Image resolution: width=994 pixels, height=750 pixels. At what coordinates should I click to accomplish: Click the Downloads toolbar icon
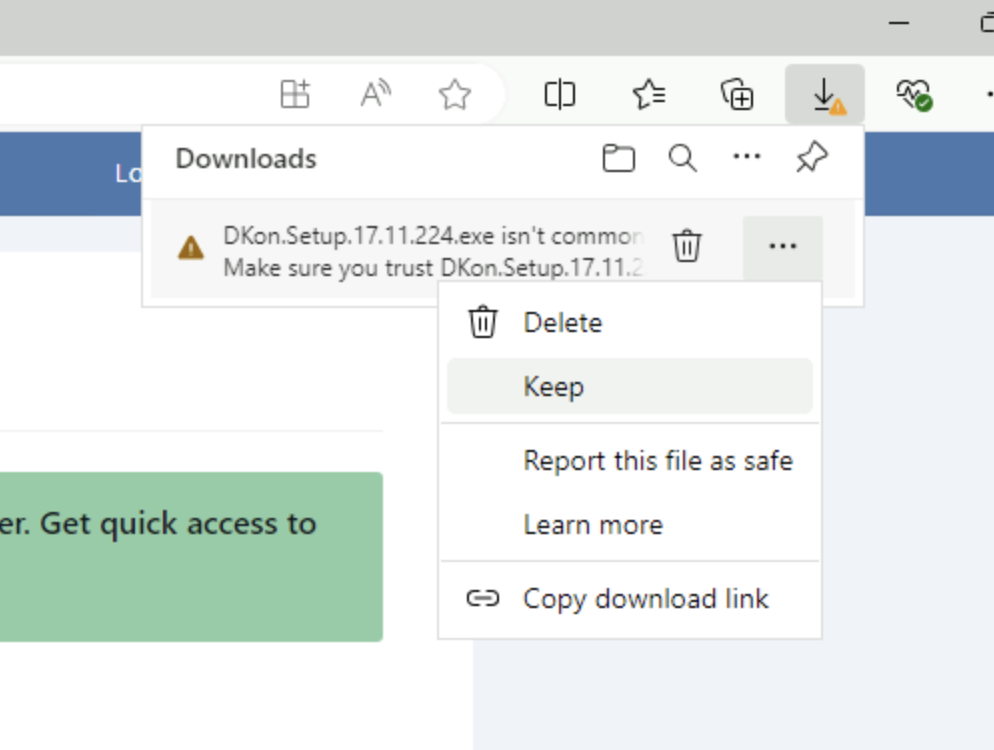pyautogui.click(x=825, y=95)
